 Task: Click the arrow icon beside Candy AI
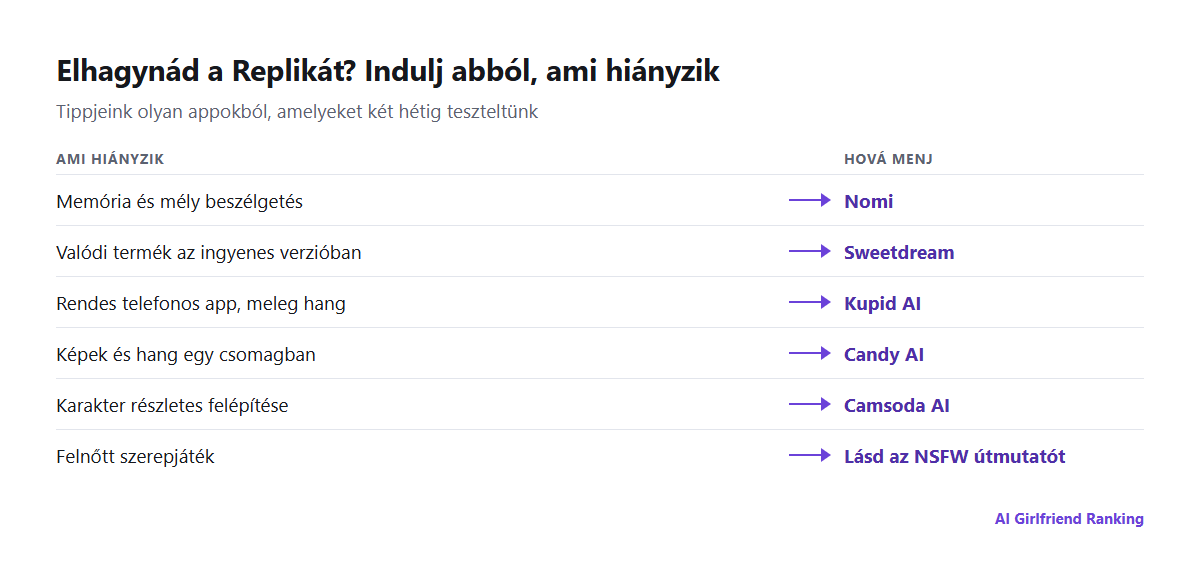[x=810, y=353]
